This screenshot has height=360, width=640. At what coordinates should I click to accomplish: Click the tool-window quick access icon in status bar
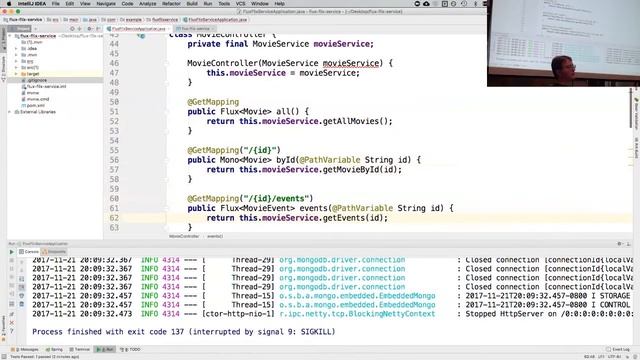click(4, 356)
